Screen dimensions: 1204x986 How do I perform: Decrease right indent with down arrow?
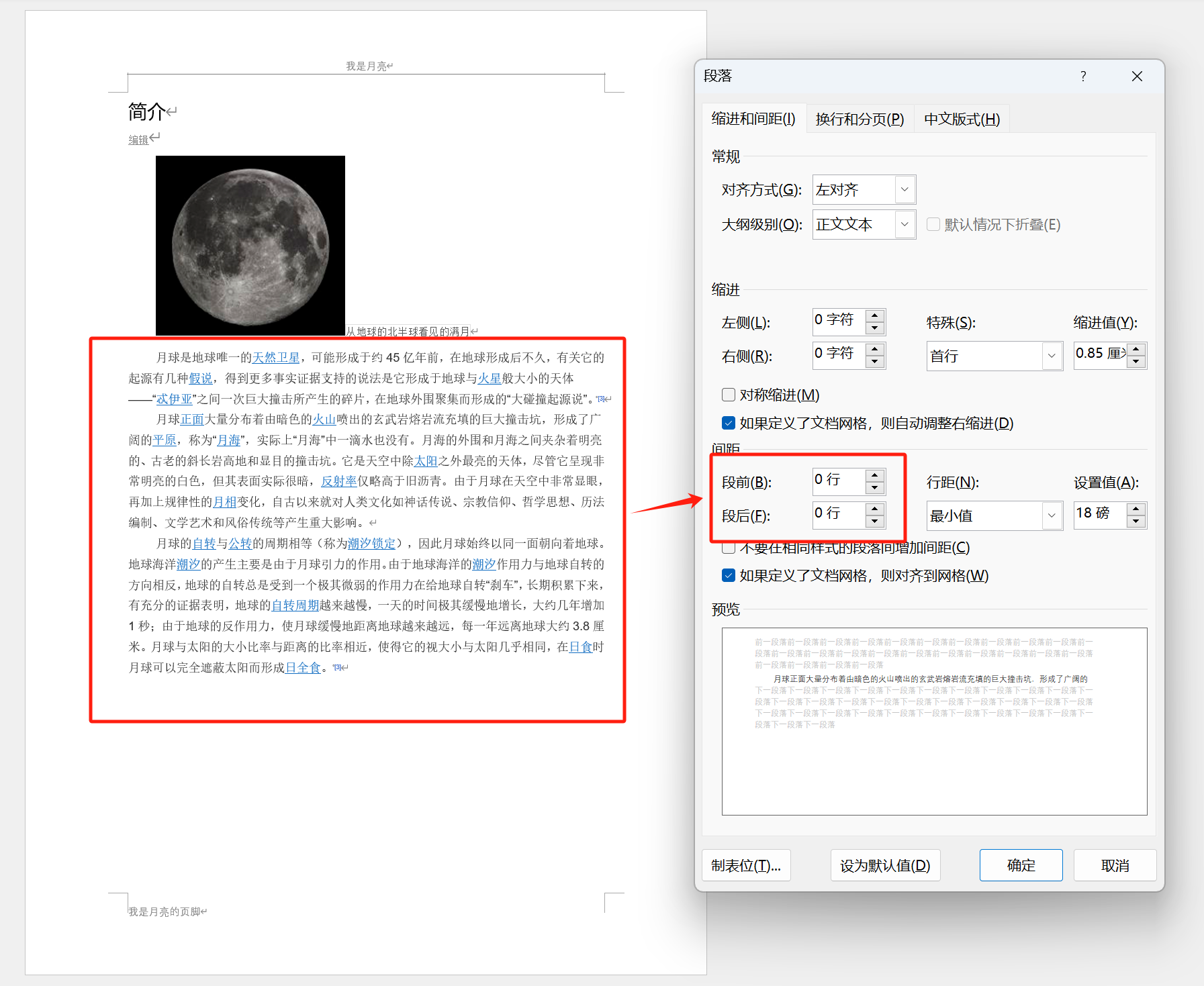(x=874, y=362)
